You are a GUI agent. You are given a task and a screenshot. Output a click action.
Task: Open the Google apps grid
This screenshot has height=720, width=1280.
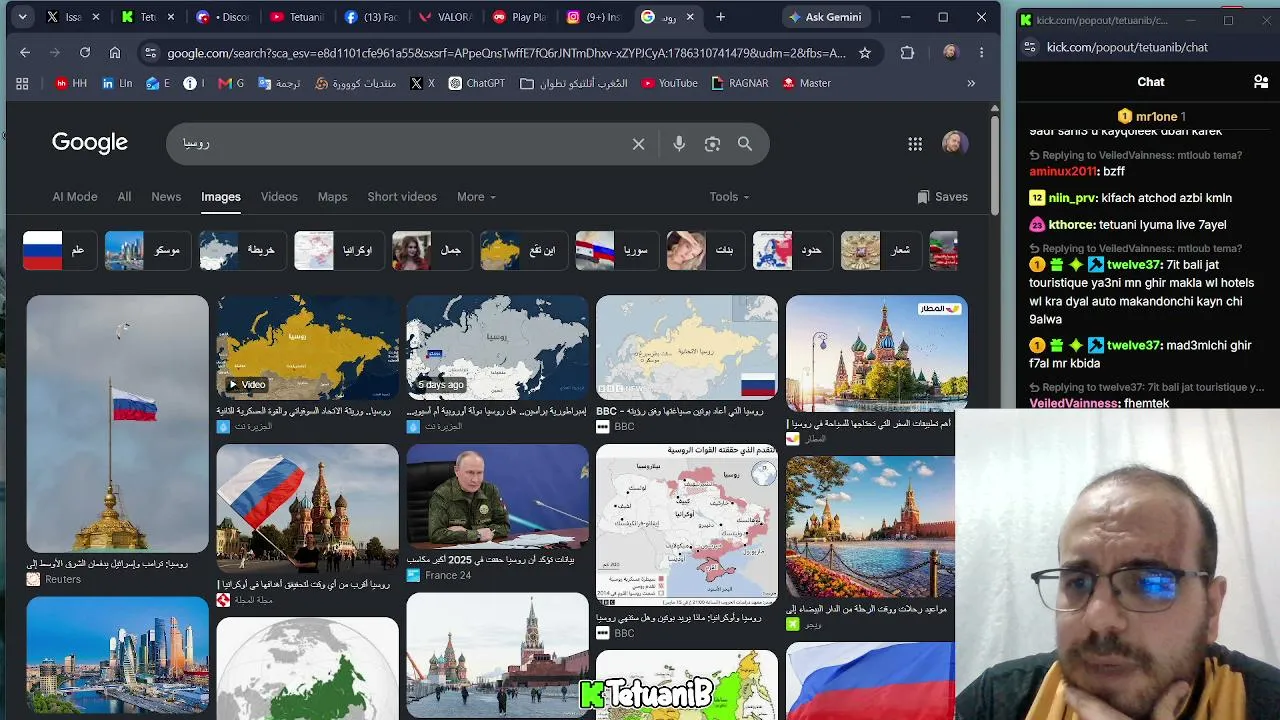tap(915, 144)
